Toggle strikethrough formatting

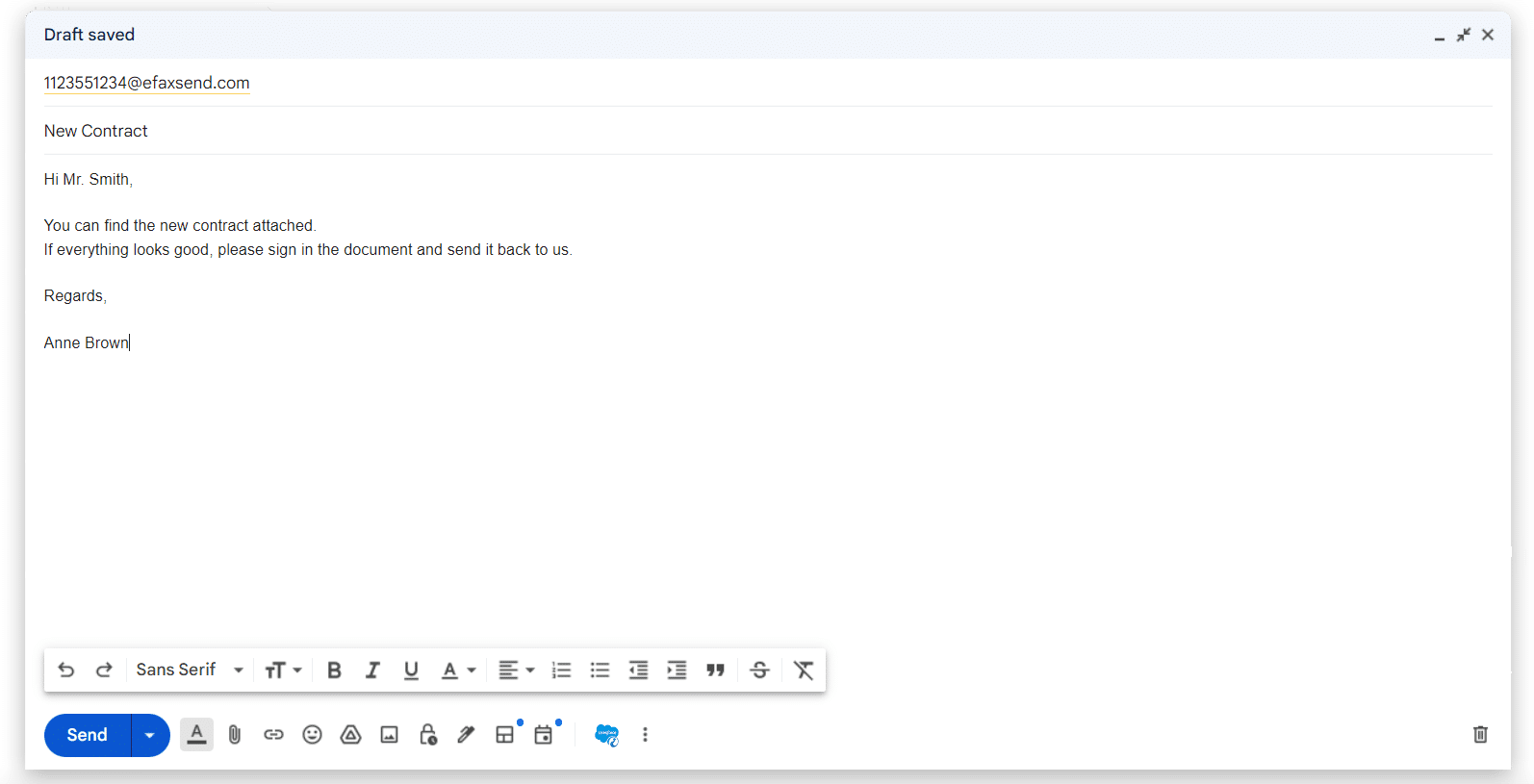click(x=759, y=670)
